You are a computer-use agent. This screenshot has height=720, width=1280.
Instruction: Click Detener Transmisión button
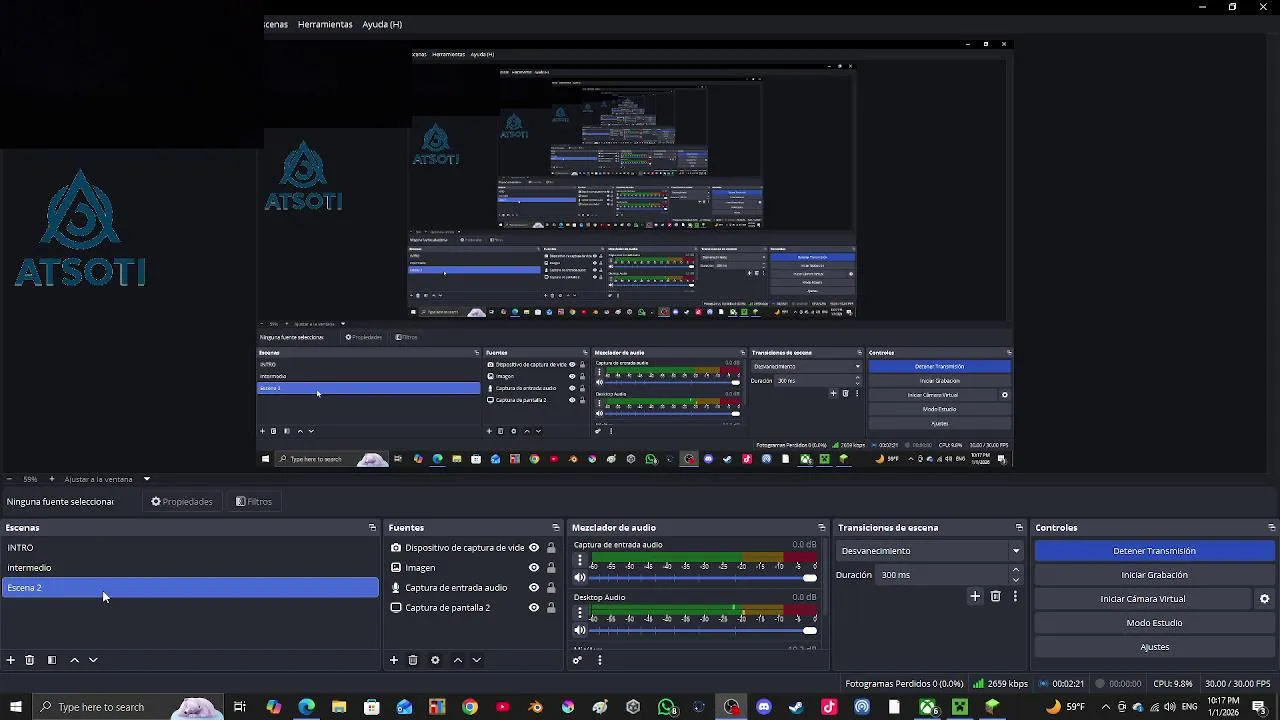click(x=1154, y=551)
